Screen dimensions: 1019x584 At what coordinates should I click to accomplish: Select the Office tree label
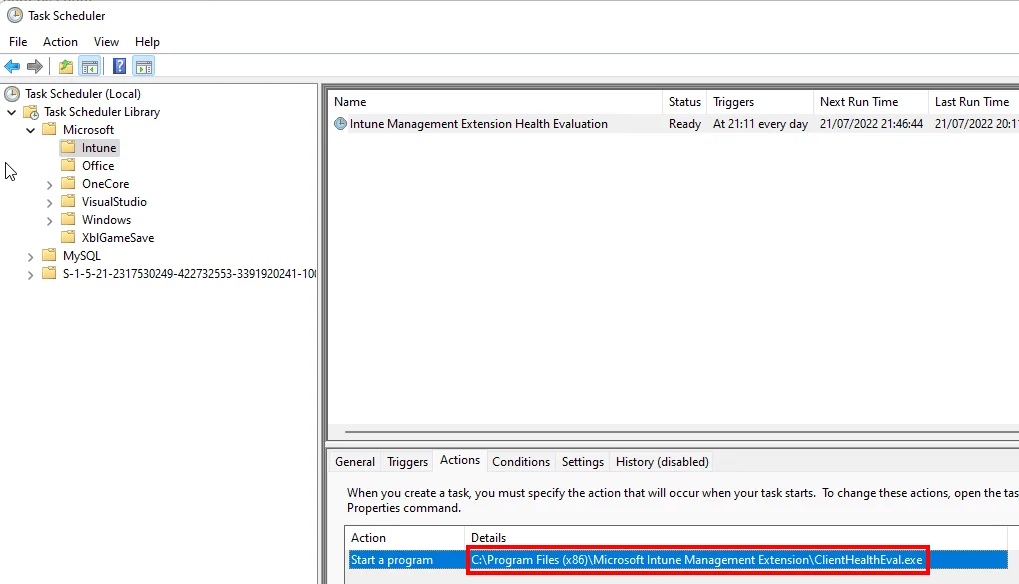[x=98, y=166]
